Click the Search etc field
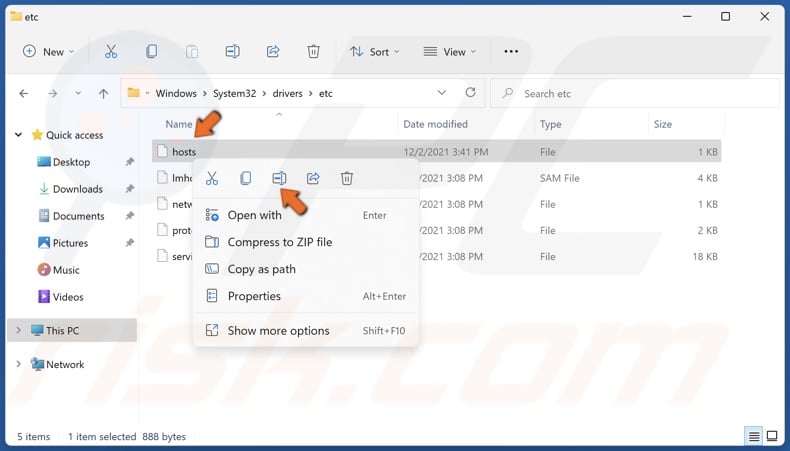Image resolution: width=790 pixels, height=451 pixels. (x=635, y=93)
